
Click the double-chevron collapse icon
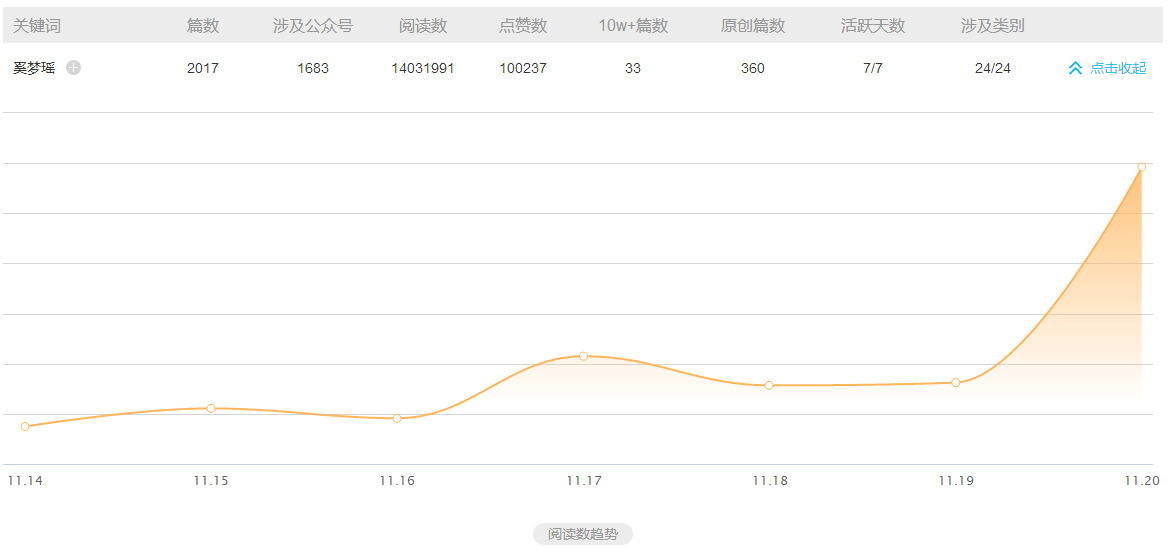[1075, 68]
